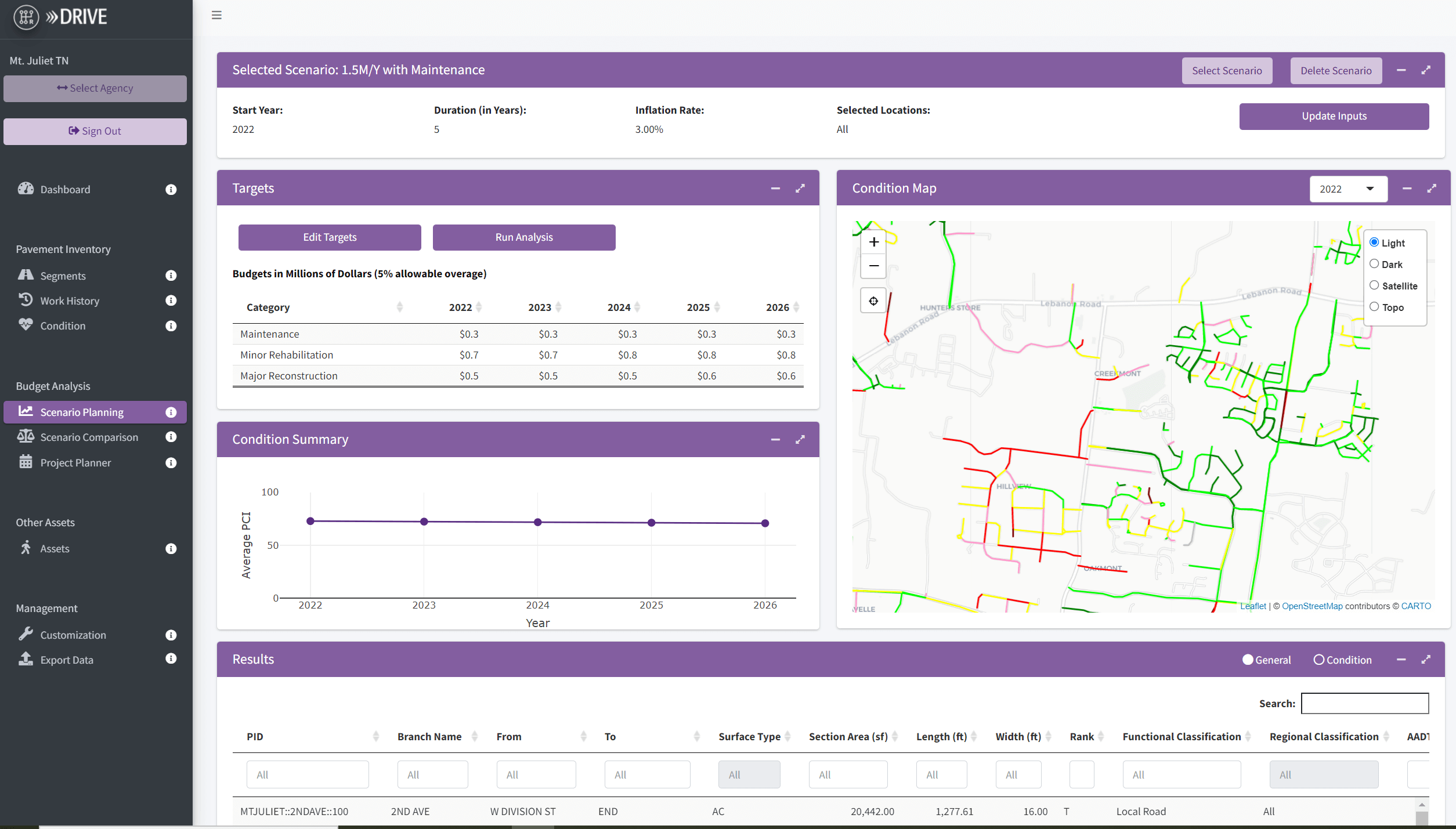1456x829 pixels.
Task: Open the 2022 year dropdown on Condition Map
Action: pos(1348,189)
